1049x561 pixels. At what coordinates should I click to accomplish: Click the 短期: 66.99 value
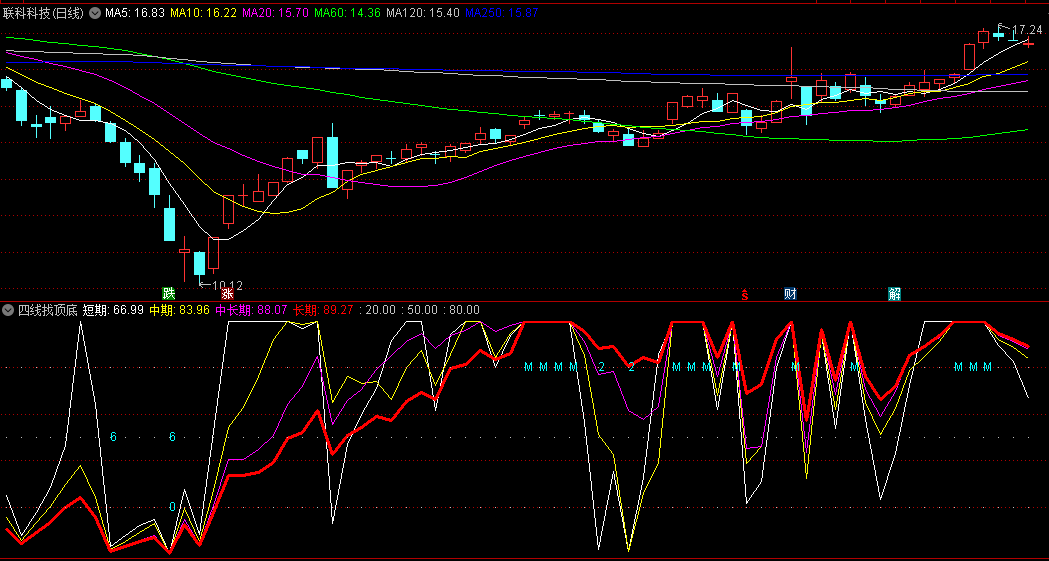click(113, 310)
